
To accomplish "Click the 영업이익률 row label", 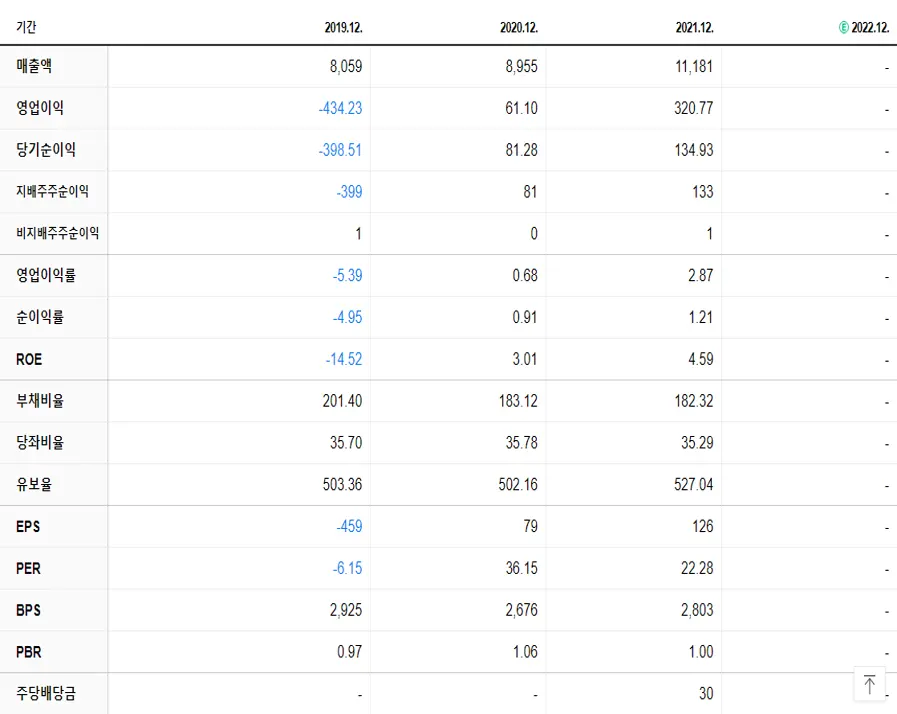I will 46,275.
